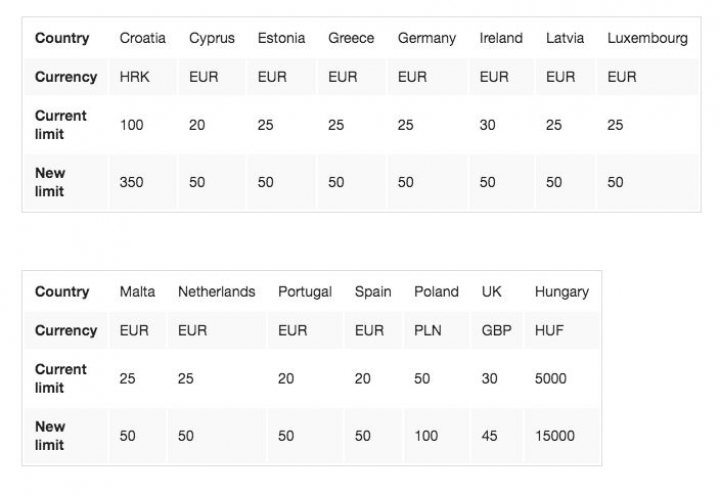This screenshot has width=720, height=495.
Task: Click the Croatia country header cell
Action: click(x=143, y=39)
